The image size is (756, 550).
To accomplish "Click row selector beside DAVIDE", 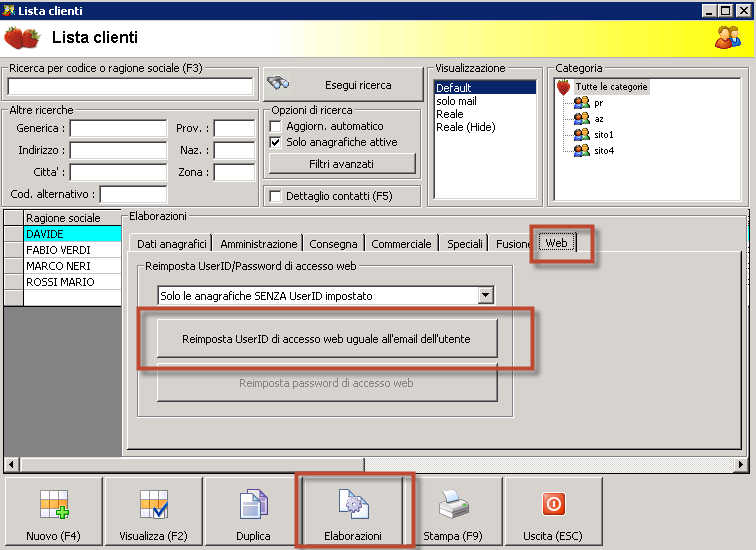I will 14,234.
